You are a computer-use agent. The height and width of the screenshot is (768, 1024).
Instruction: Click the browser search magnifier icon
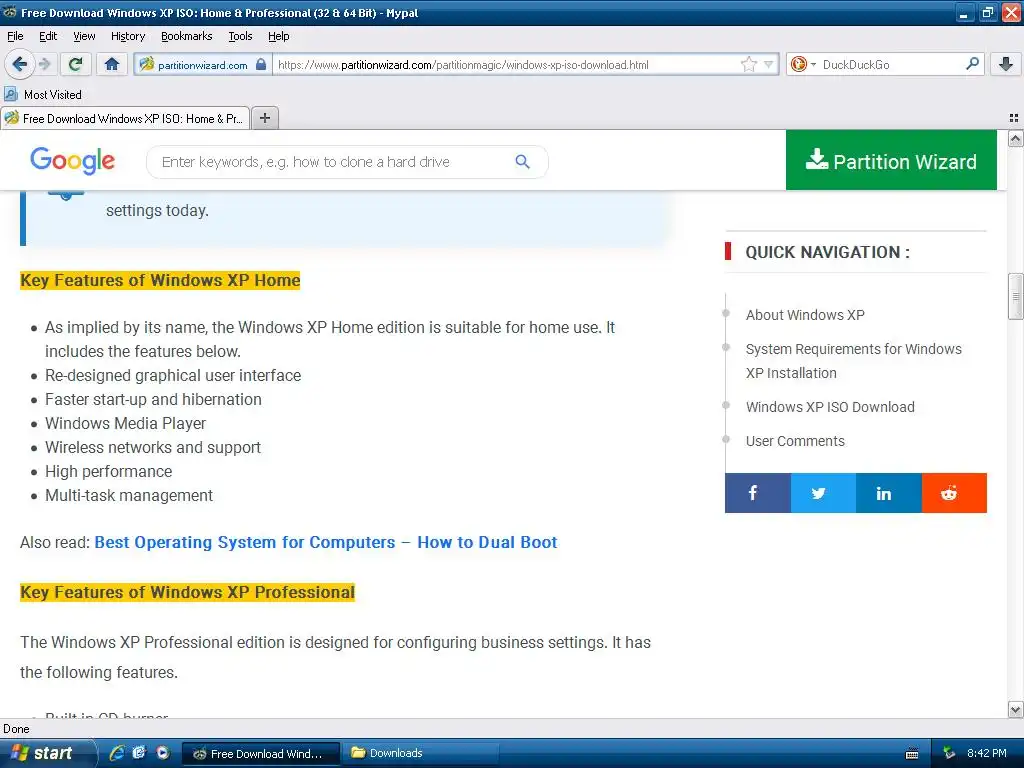point(972,64)
